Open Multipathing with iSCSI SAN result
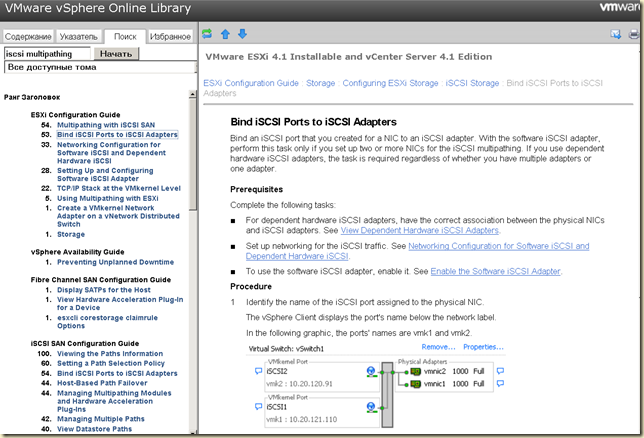Screen dimensions: 644x438 point(106,125)
